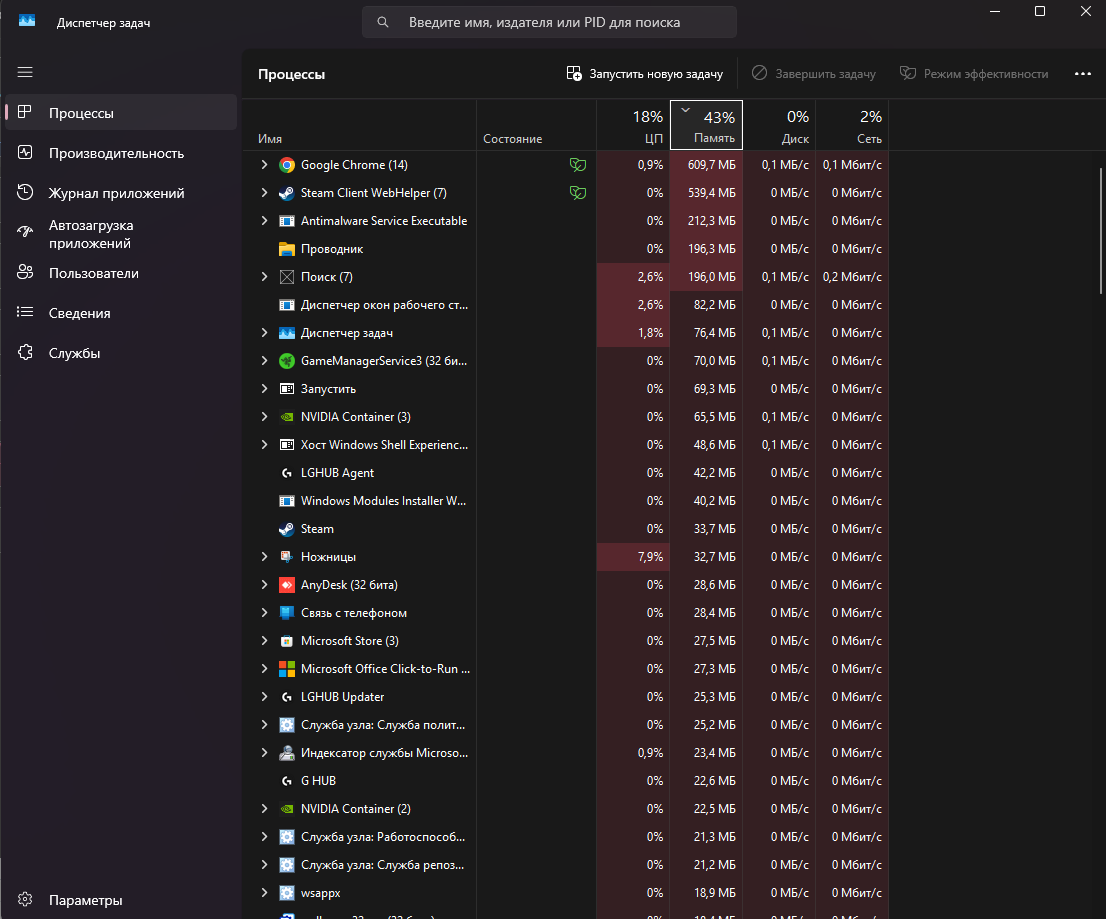
Task: Expand the NVIDIA Container (3) group
Action: (265, 417)
